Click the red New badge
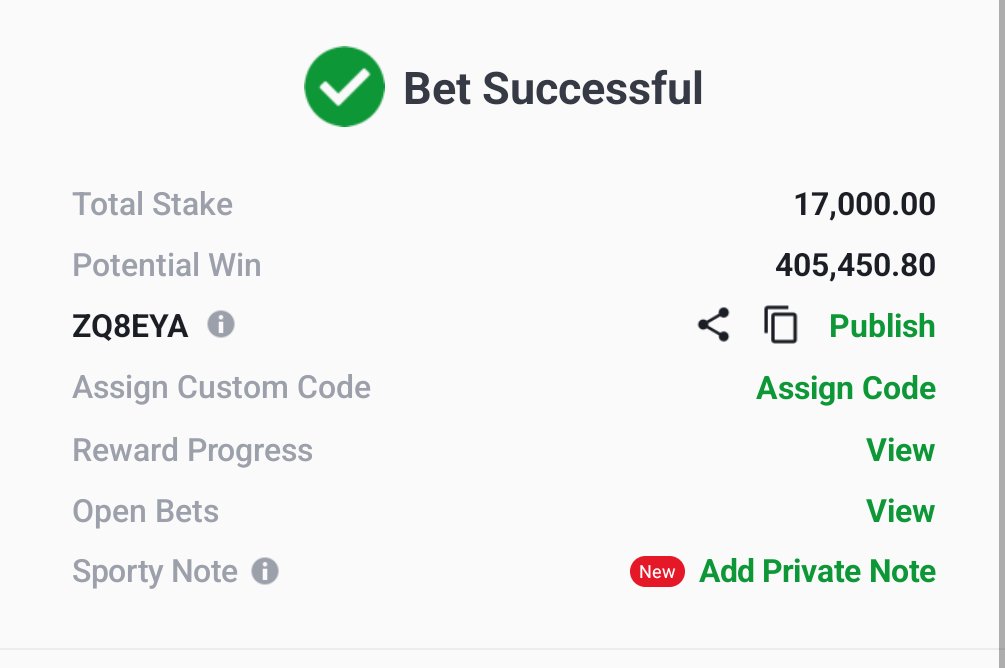This screenshot has width=1005, height=668. (657, 571)
